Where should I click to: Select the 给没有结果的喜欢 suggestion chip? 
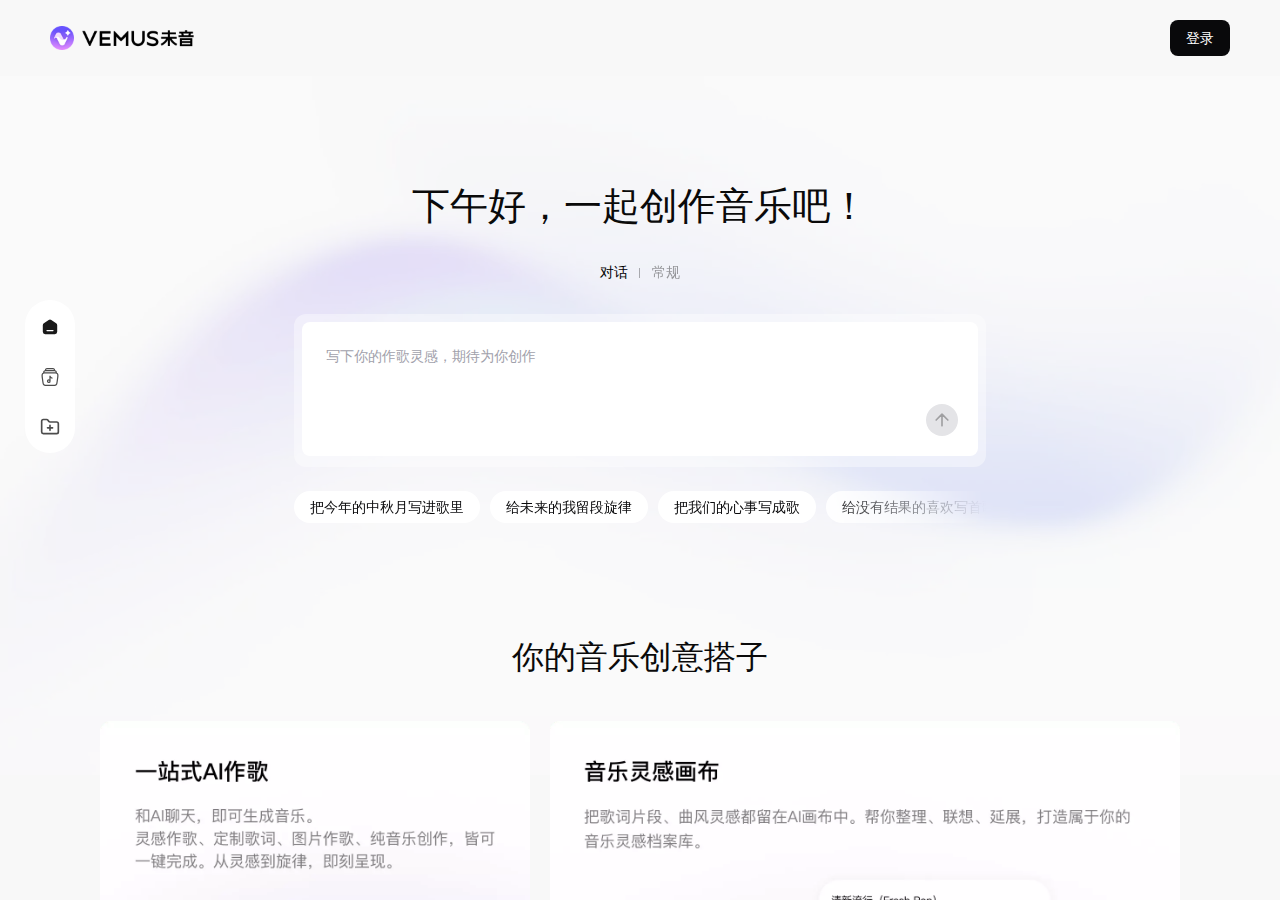906,507
